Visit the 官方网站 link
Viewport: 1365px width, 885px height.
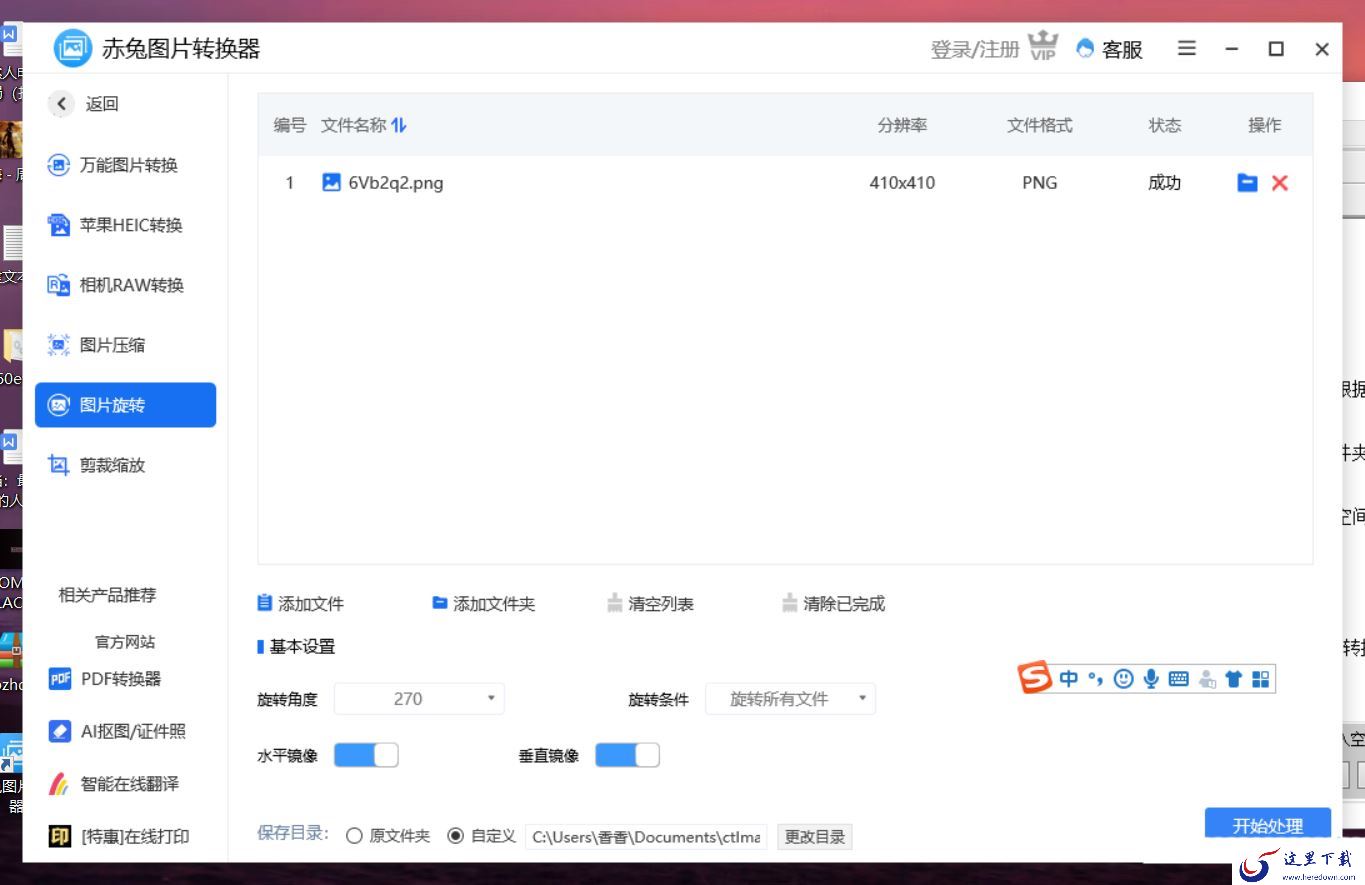(125, 642)
